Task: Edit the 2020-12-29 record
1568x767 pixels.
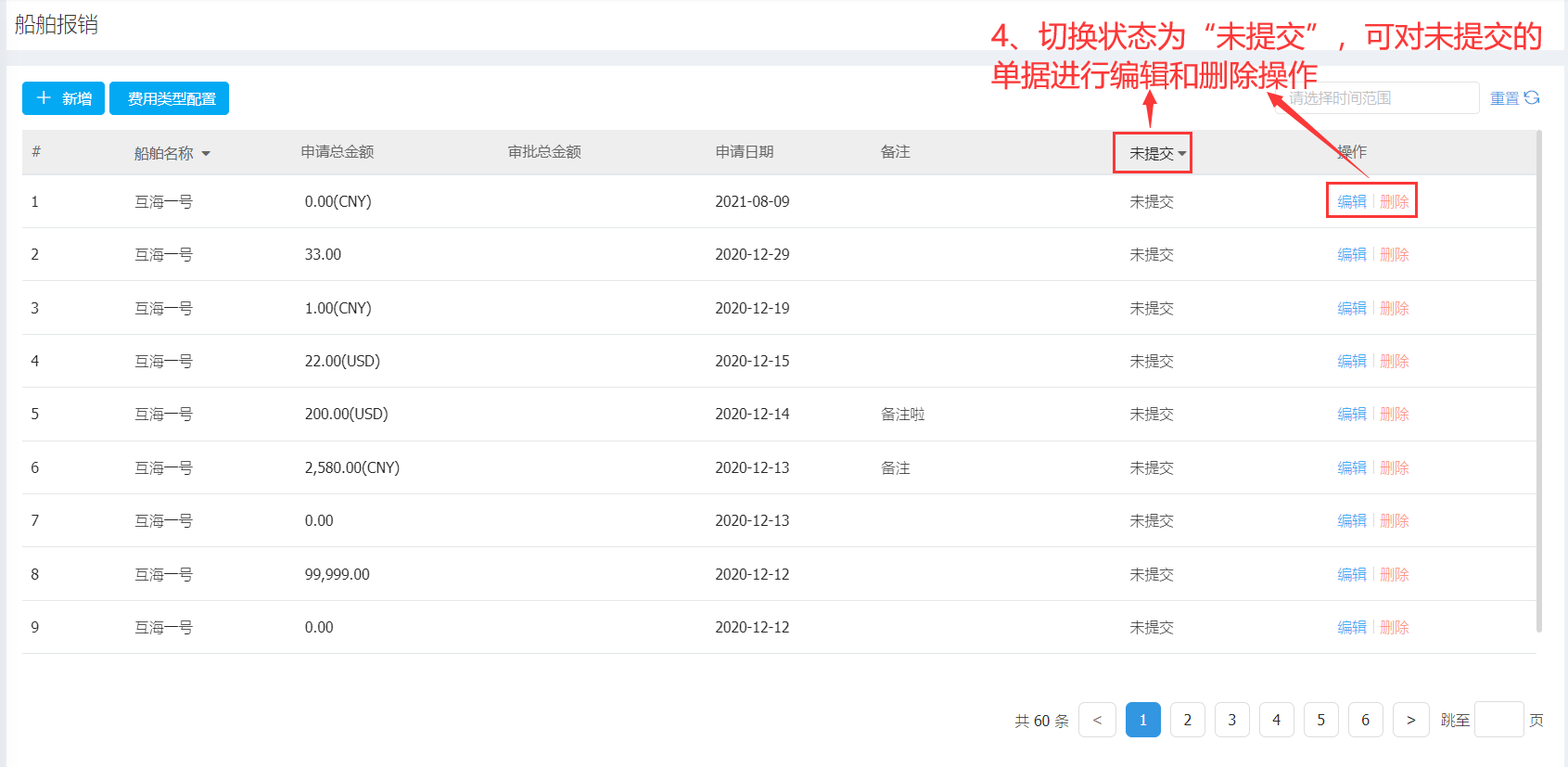Action: point(1352,254)
